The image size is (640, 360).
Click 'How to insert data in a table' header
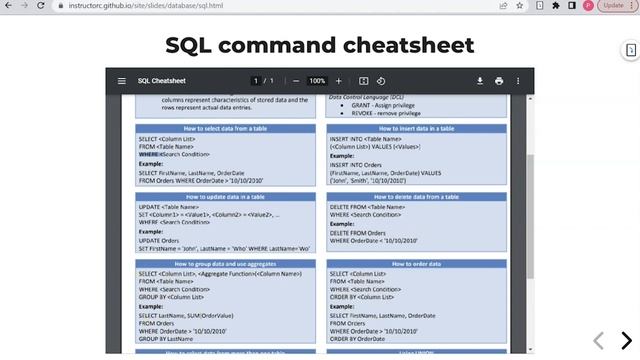(x=416, y=129)
